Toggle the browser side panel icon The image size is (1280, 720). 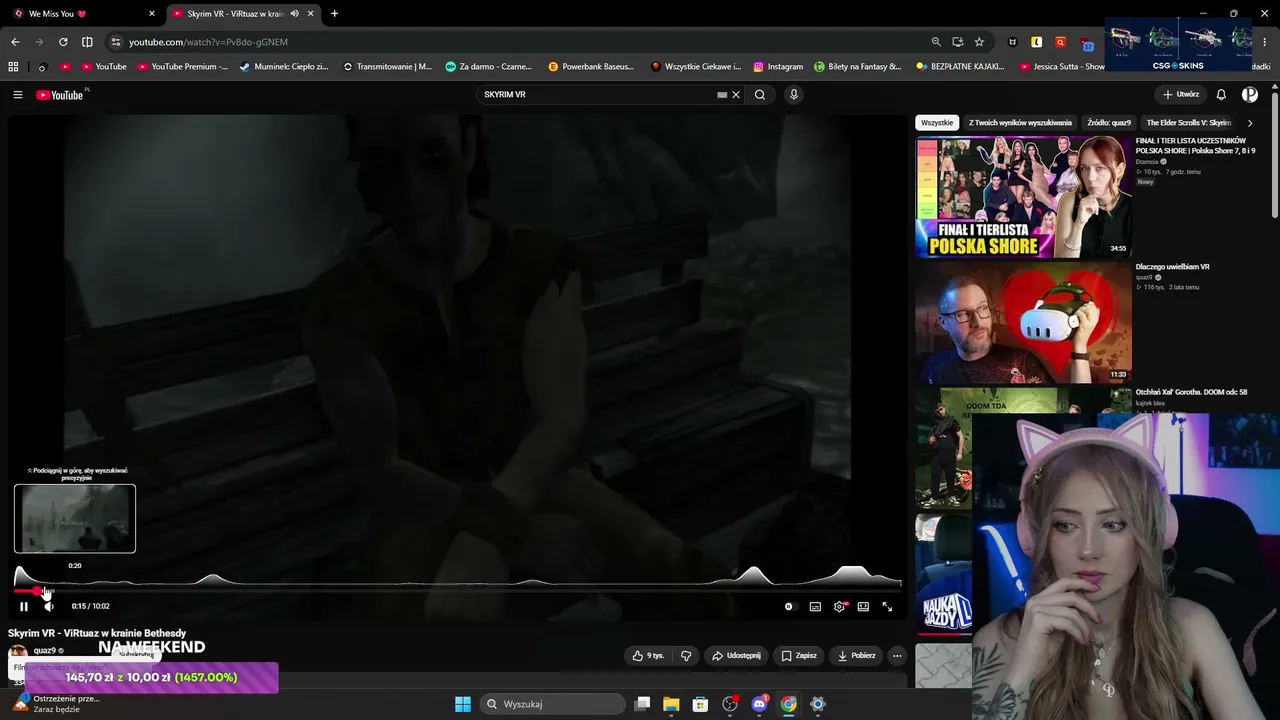point(87,42)
